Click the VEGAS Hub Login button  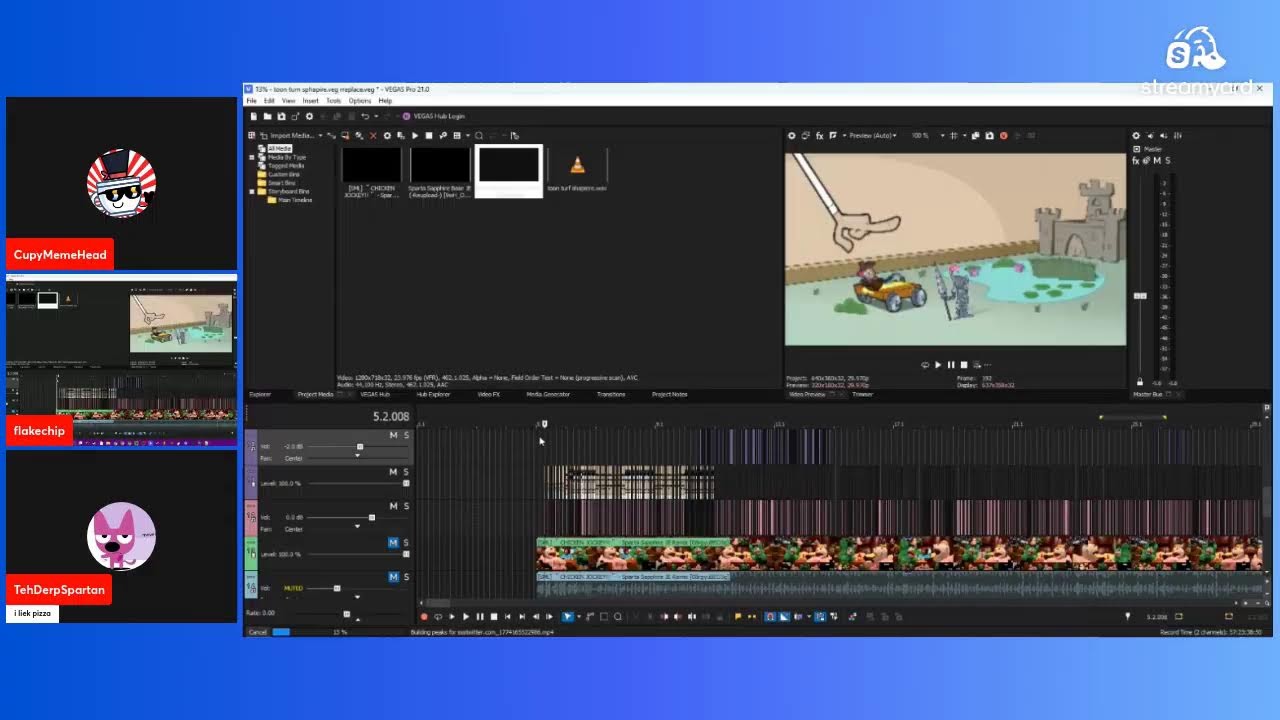pos(434,116)
